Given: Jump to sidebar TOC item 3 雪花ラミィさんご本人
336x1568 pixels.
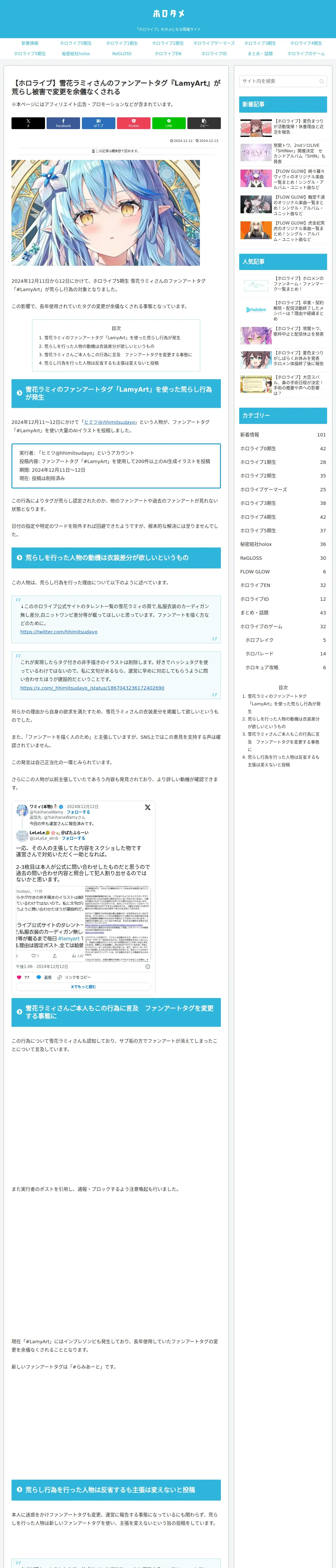Looking at the screenshot, I should [284, 742].
